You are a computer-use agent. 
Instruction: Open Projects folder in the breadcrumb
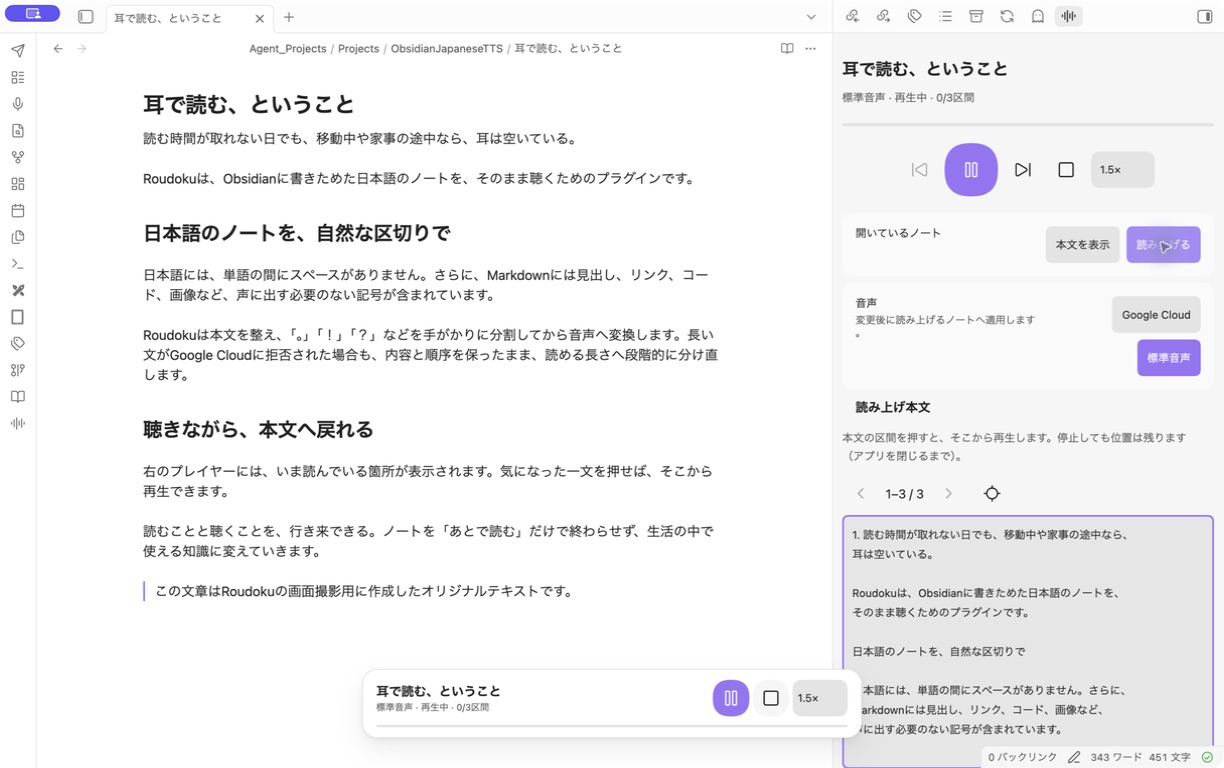tap(358, 48)
